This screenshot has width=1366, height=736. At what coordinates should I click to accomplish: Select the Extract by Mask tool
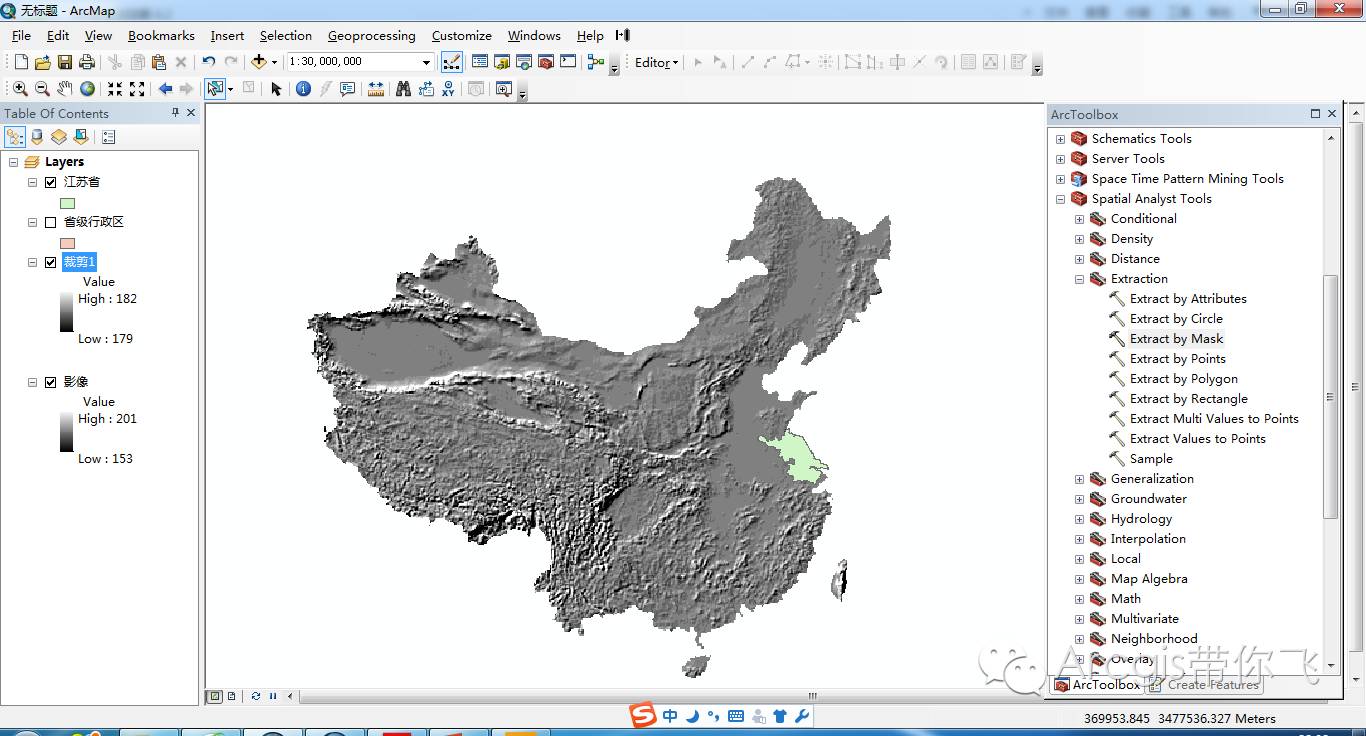coord(1176,339)
